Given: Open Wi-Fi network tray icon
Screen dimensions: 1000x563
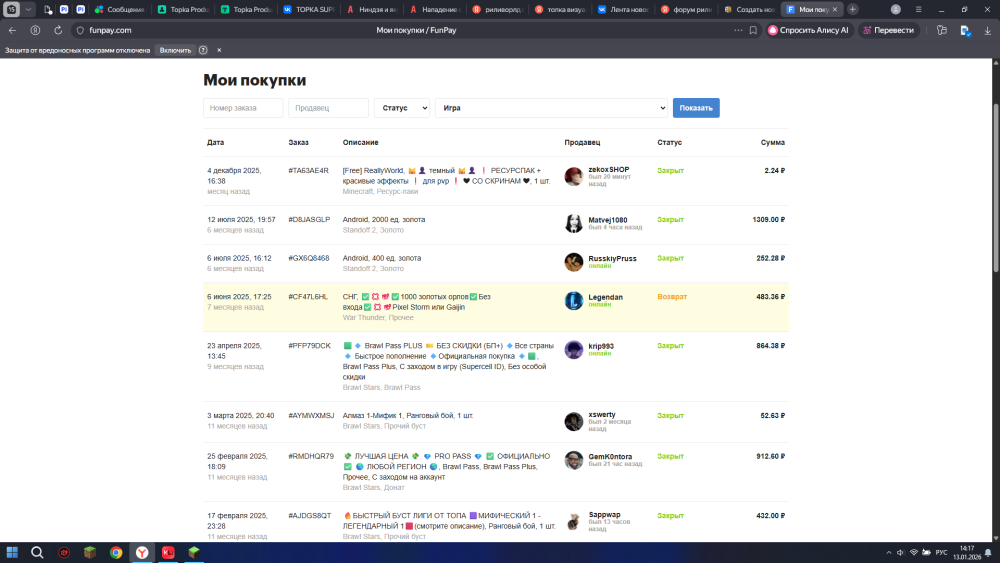Looking at the screenshot, I should click(914, 552).
